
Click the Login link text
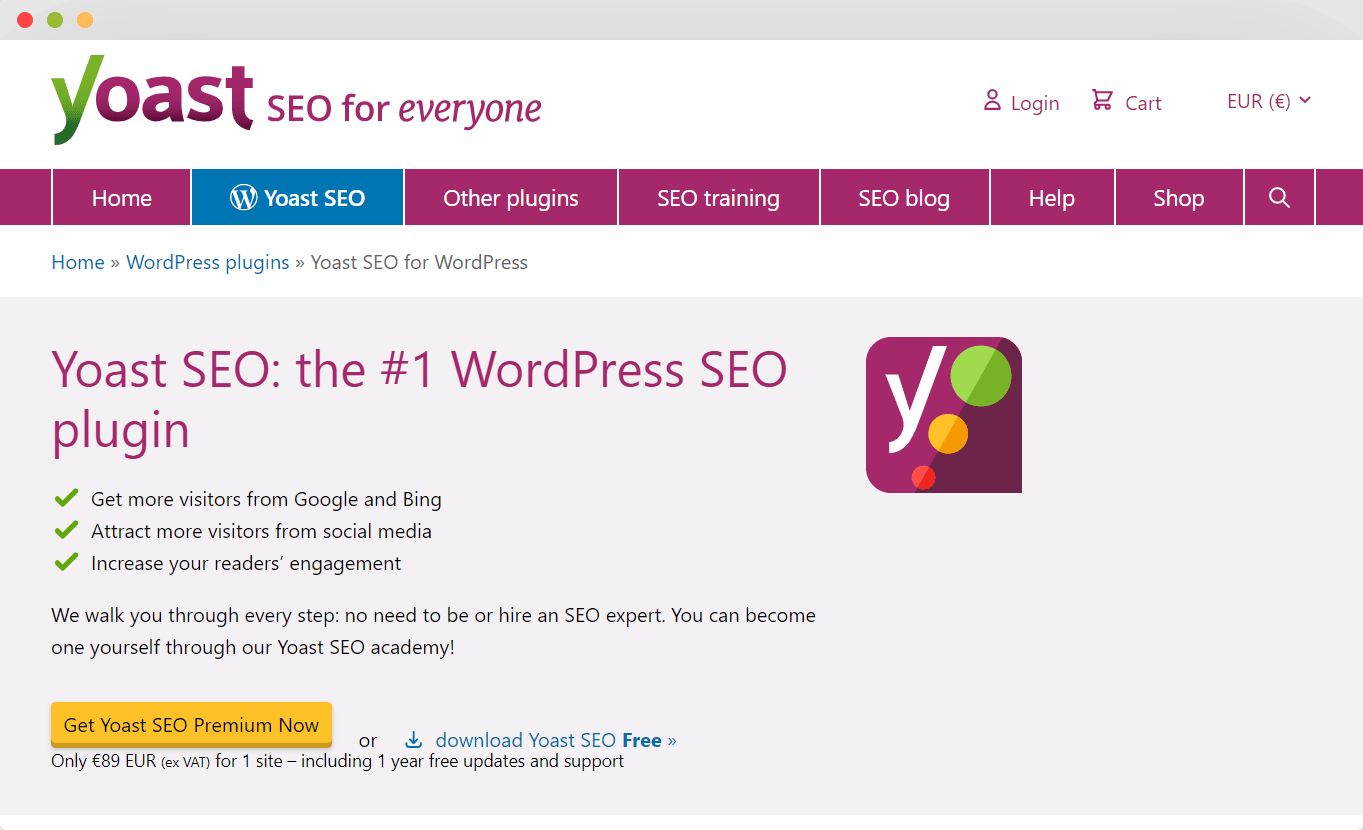tap(1035, 103)
